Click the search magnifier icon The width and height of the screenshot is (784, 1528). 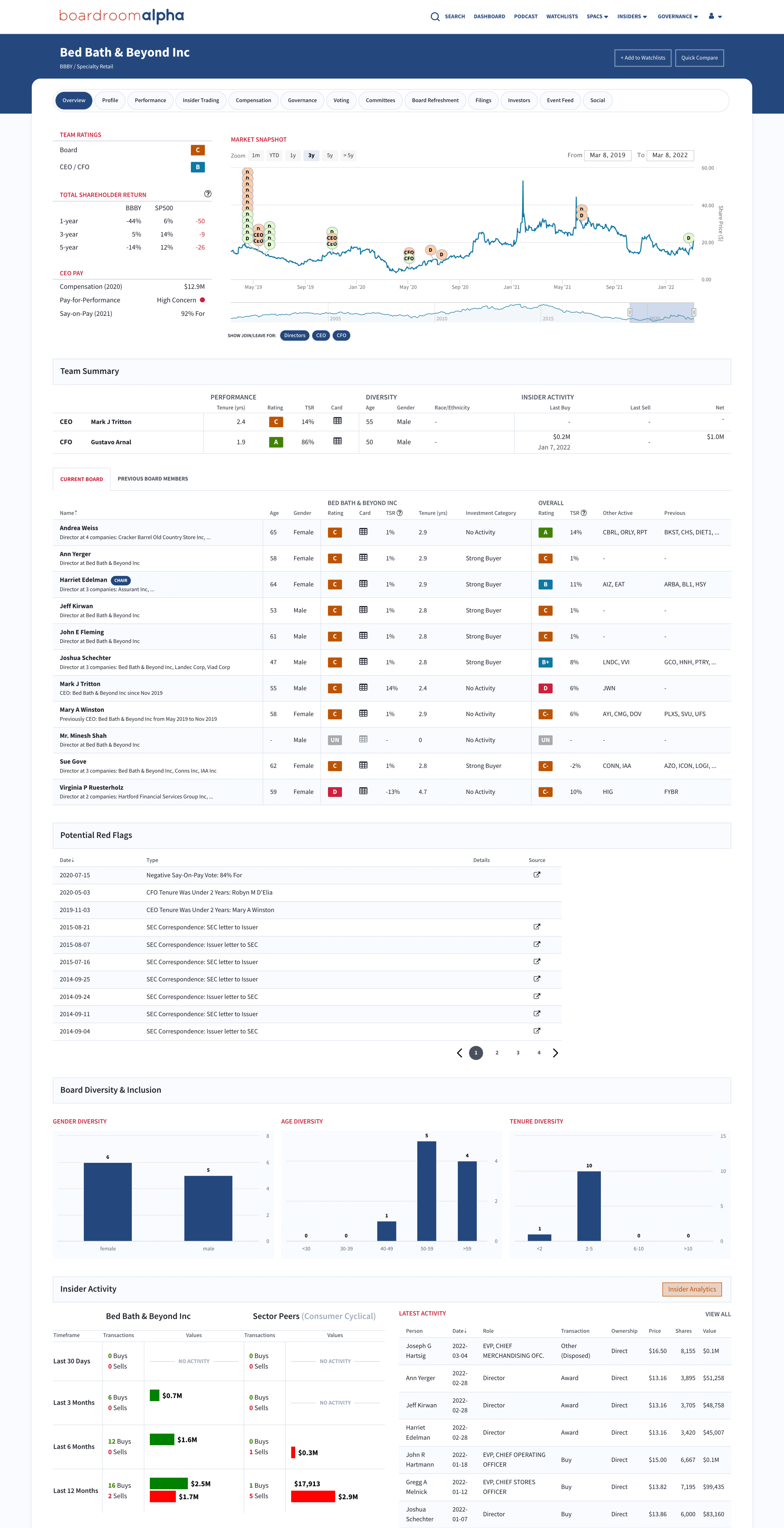click(x=435, y=16)
